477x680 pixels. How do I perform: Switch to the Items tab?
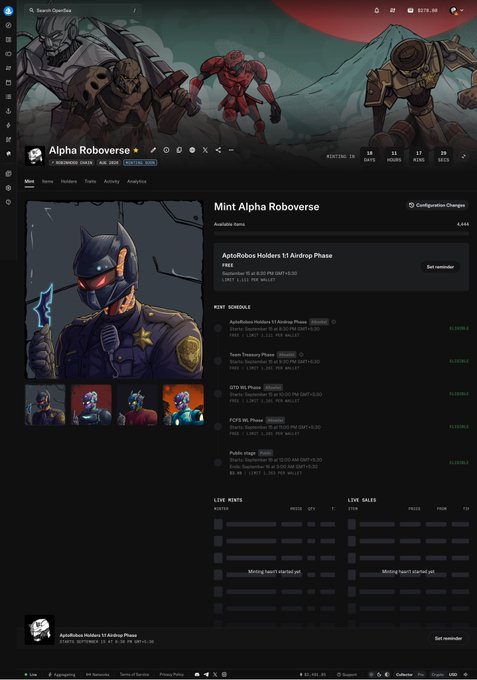(47, 181)
